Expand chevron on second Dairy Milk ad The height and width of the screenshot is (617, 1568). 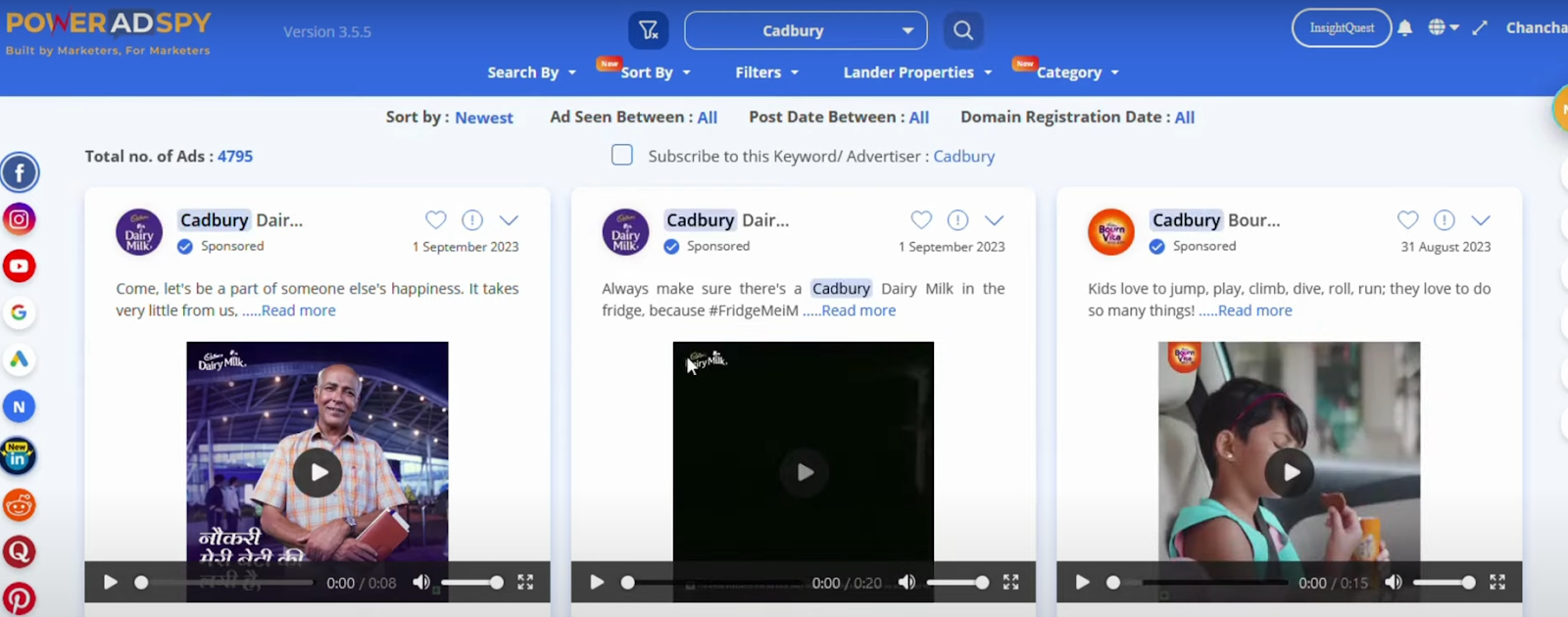[994, 220]
